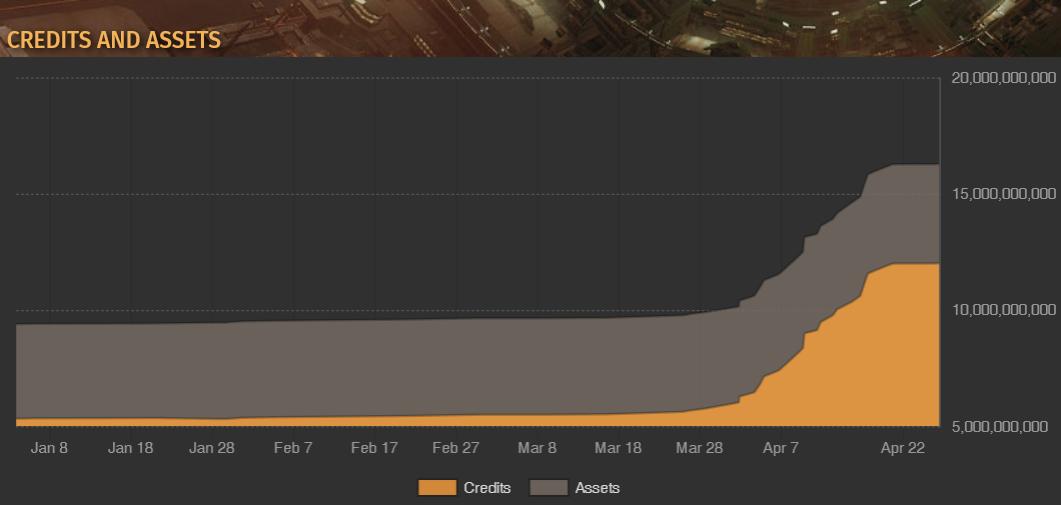Click the 'Feb 7' axis label
This screenshot has height=505, width=1061.
(293, 448)
